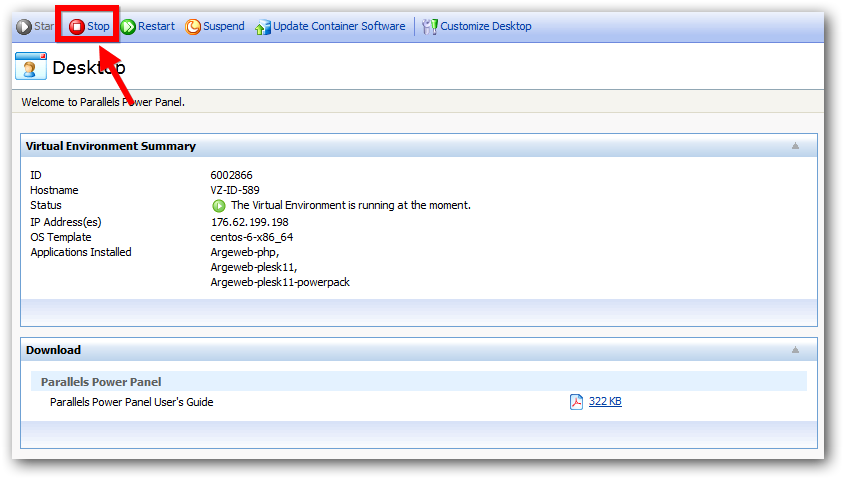The height and width of the screenshot is (479, 844).
Task: Click the PDF icon for the User's Guide
Action: tap(576, 401)
